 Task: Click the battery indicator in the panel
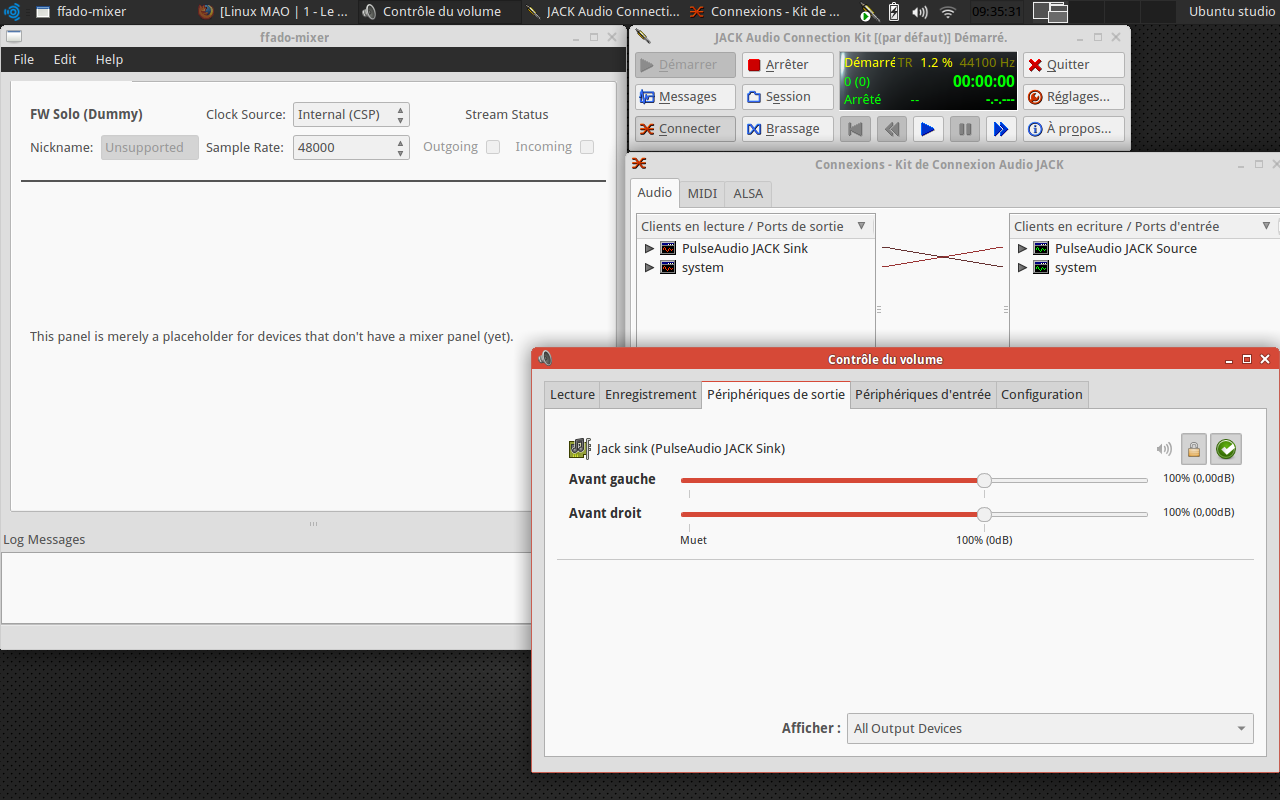point(894,12)
